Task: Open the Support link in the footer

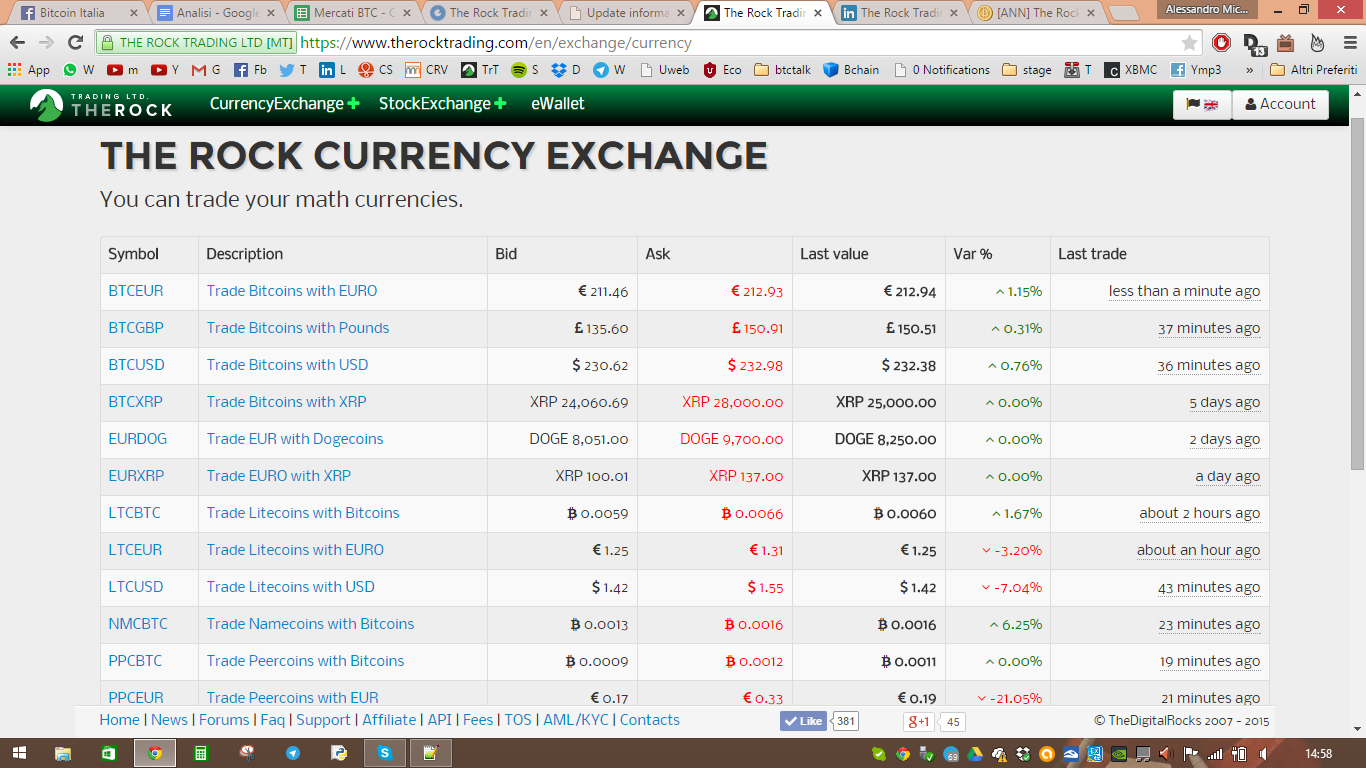Action: pyautogui.click(x=324, y=720)
